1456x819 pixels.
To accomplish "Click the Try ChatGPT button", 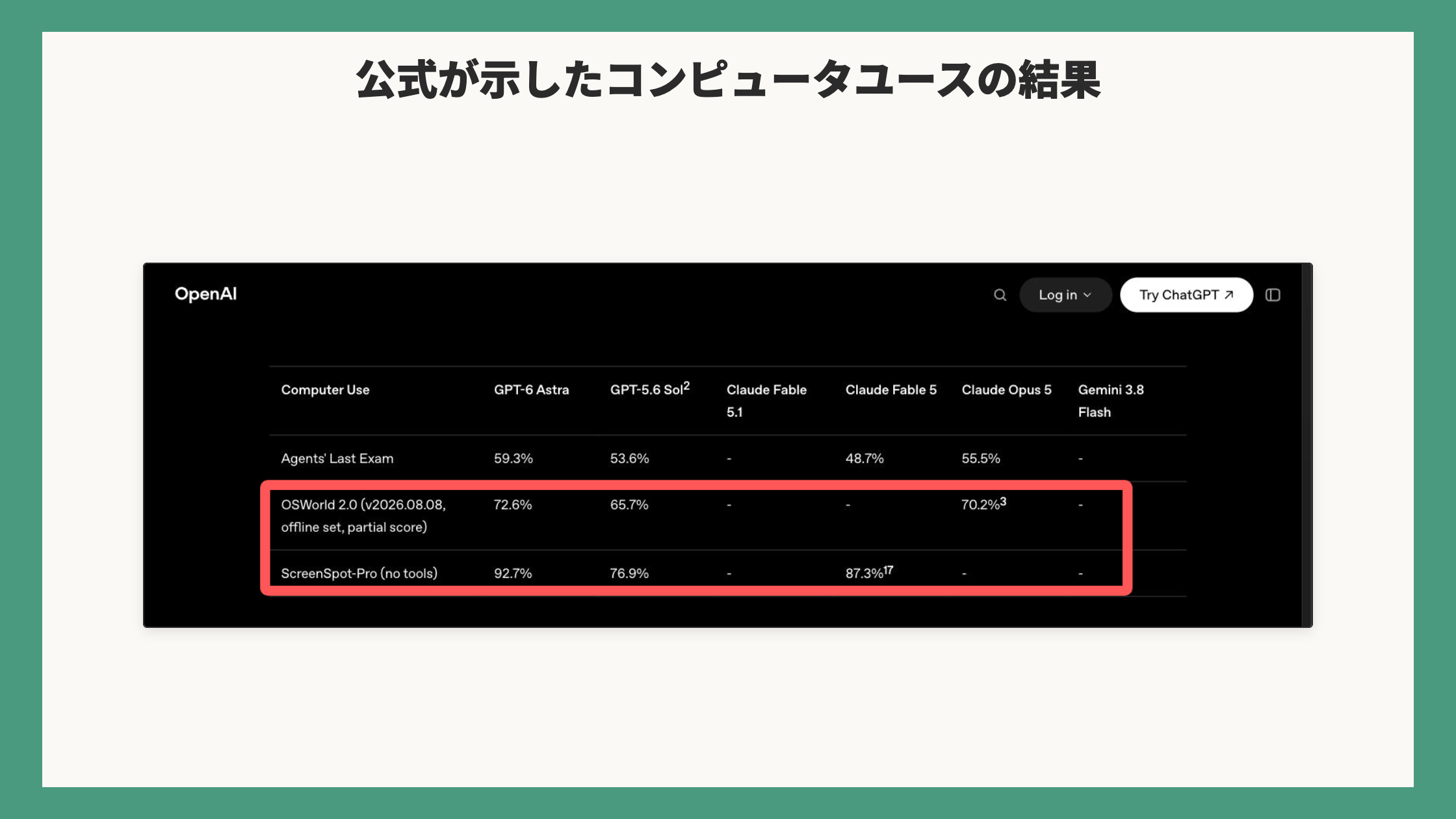I will coord(1186,295).
